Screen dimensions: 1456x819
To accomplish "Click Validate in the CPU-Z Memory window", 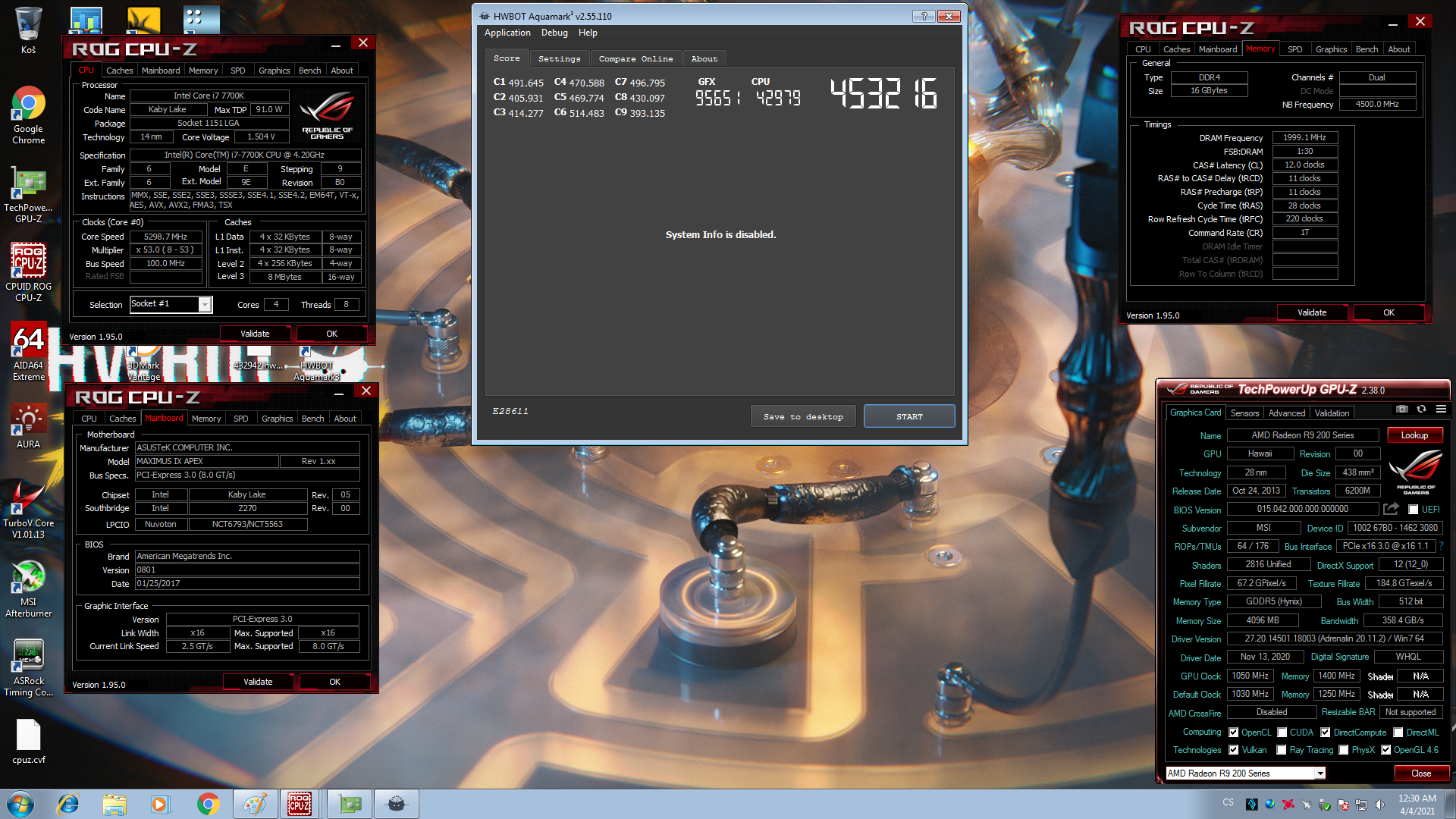I will 1312,312.
